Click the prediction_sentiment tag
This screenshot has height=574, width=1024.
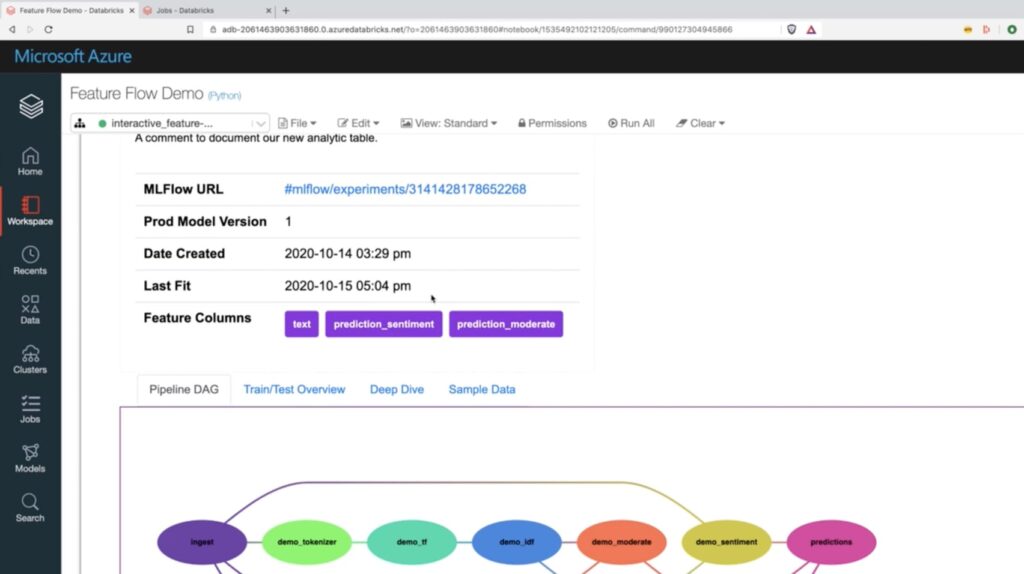click(383, 324)
